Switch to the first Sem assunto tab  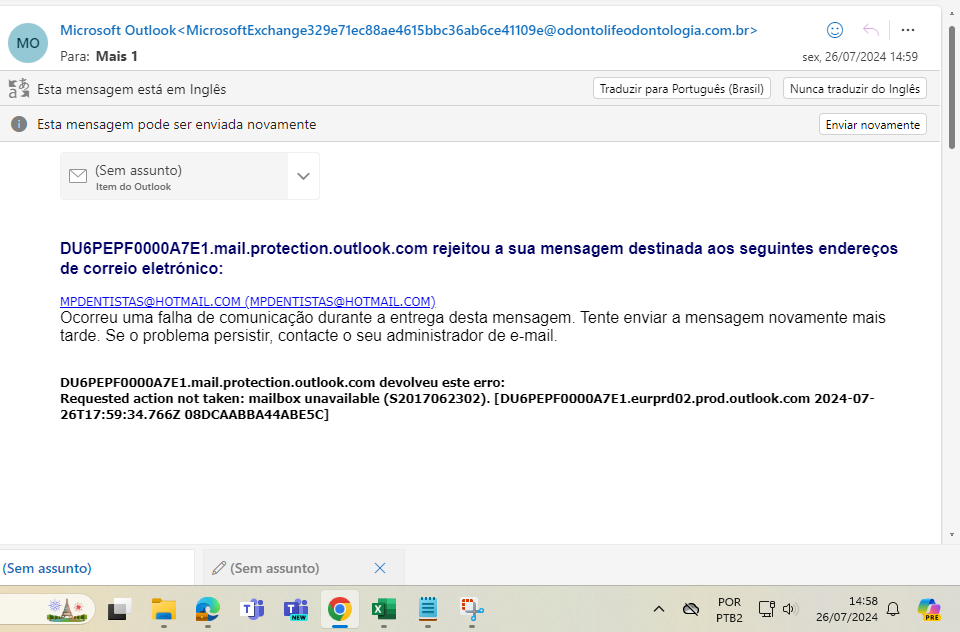click(x=48, y=568)
